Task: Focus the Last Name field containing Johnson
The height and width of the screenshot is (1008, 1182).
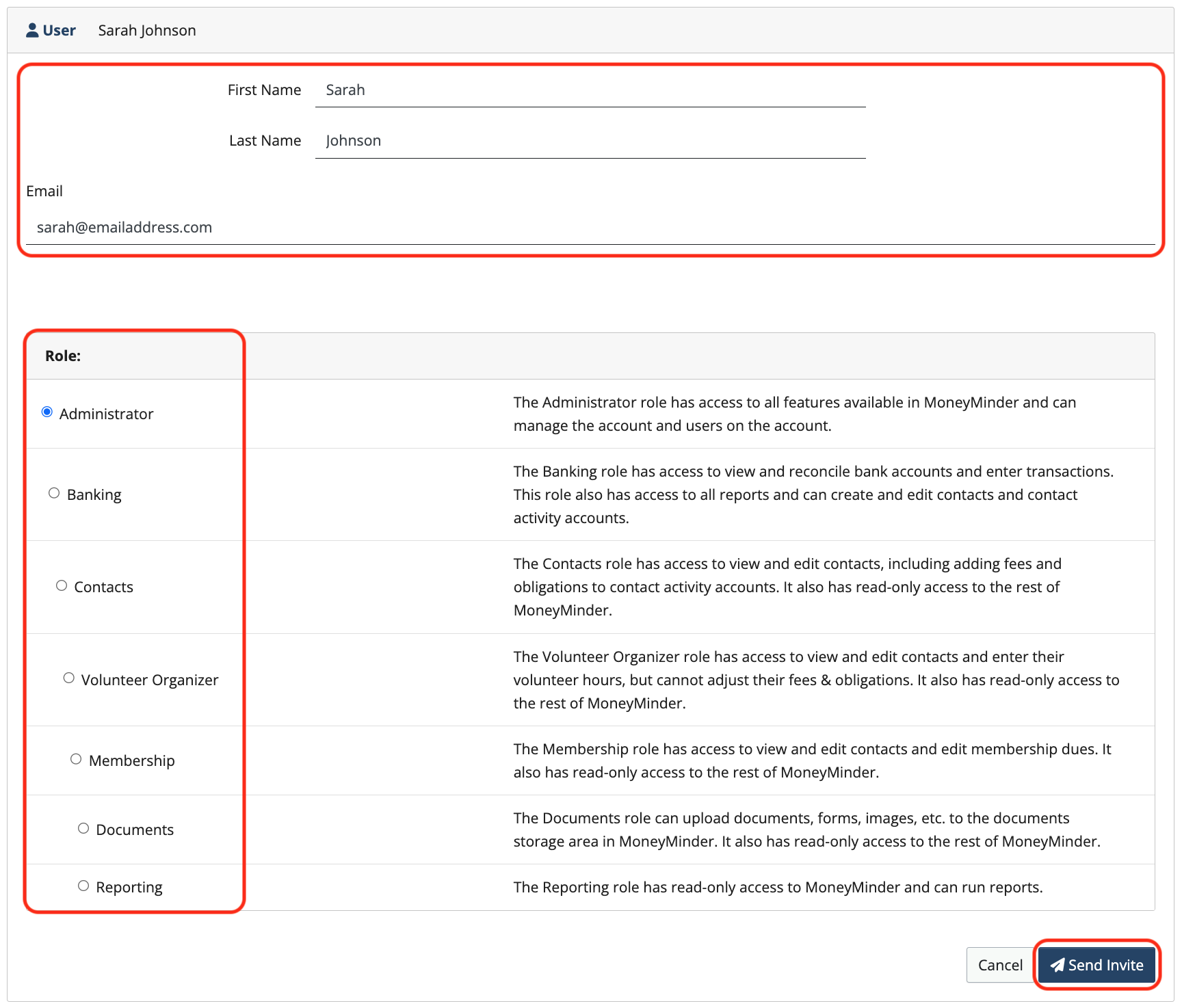Action: click(590, 141)
